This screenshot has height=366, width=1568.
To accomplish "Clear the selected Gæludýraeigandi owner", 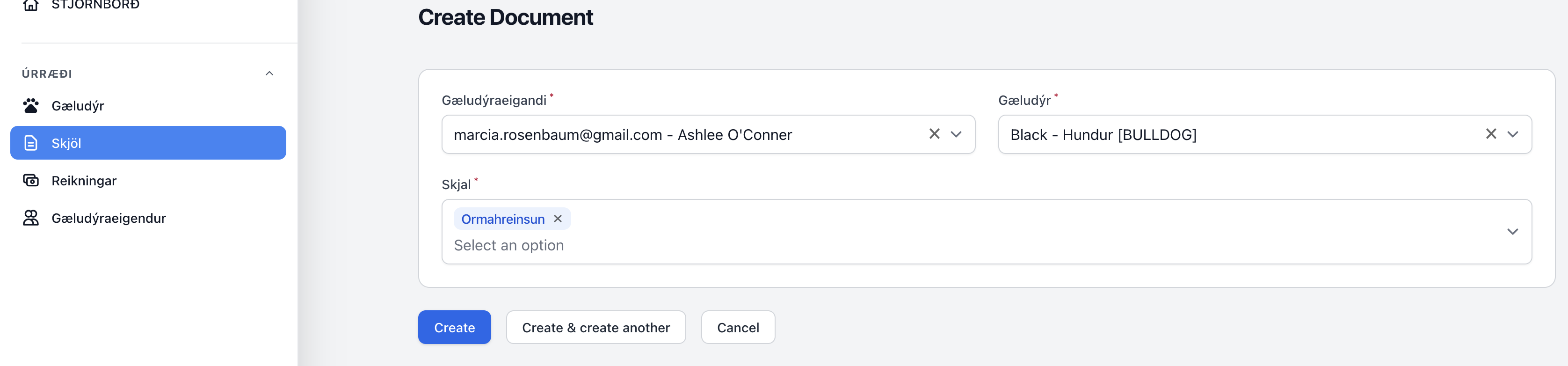I will 934,134.
